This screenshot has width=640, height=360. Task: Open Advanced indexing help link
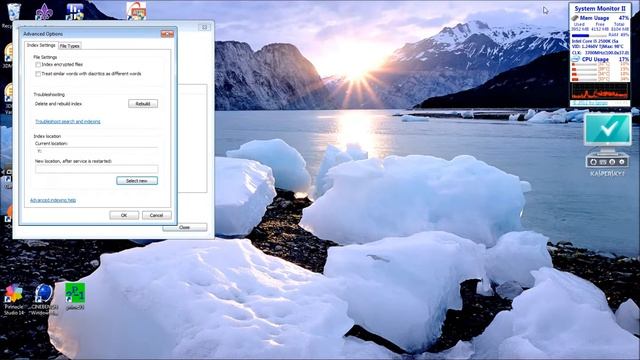[53, 200]
